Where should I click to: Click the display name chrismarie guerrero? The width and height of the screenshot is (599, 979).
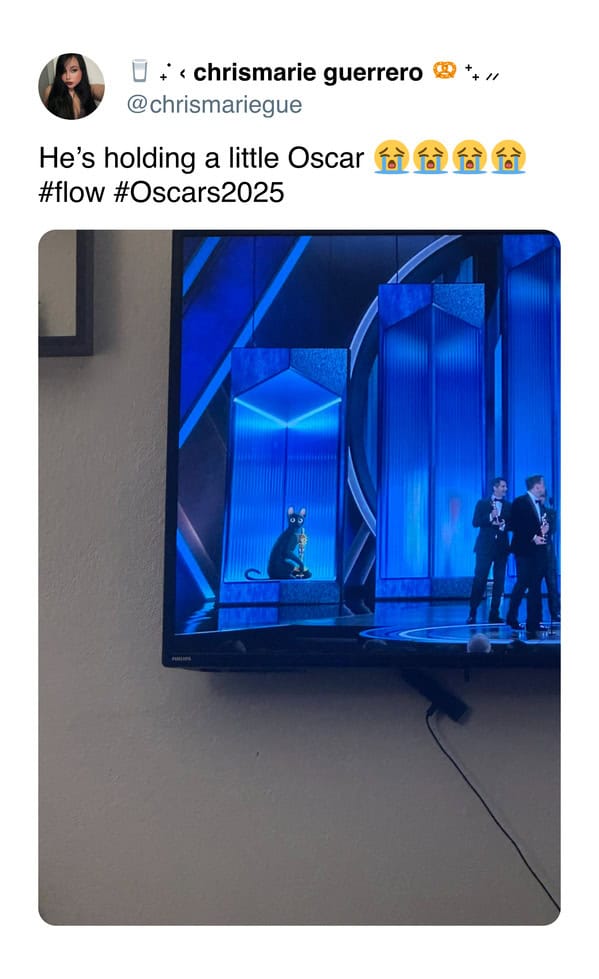point(308,72)
